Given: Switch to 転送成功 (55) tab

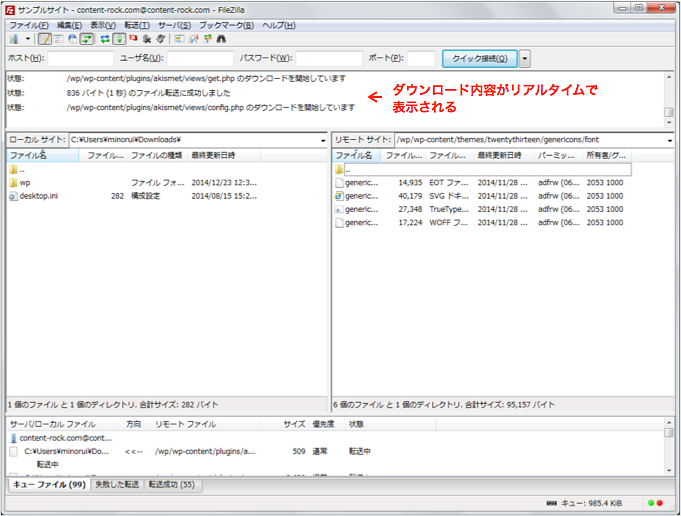Looking at the screenshot, I should point(172,485).
